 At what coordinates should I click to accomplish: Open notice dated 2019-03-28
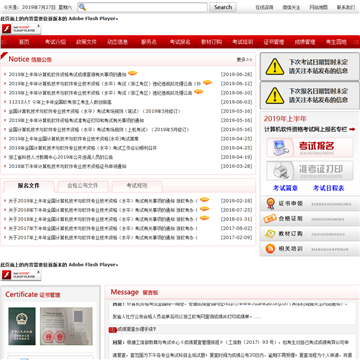(68, 166)
